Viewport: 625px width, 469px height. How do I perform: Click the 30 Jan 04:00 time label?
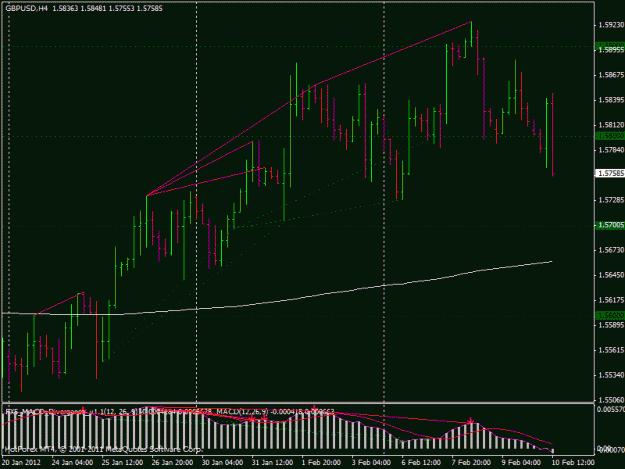point(222,463)
